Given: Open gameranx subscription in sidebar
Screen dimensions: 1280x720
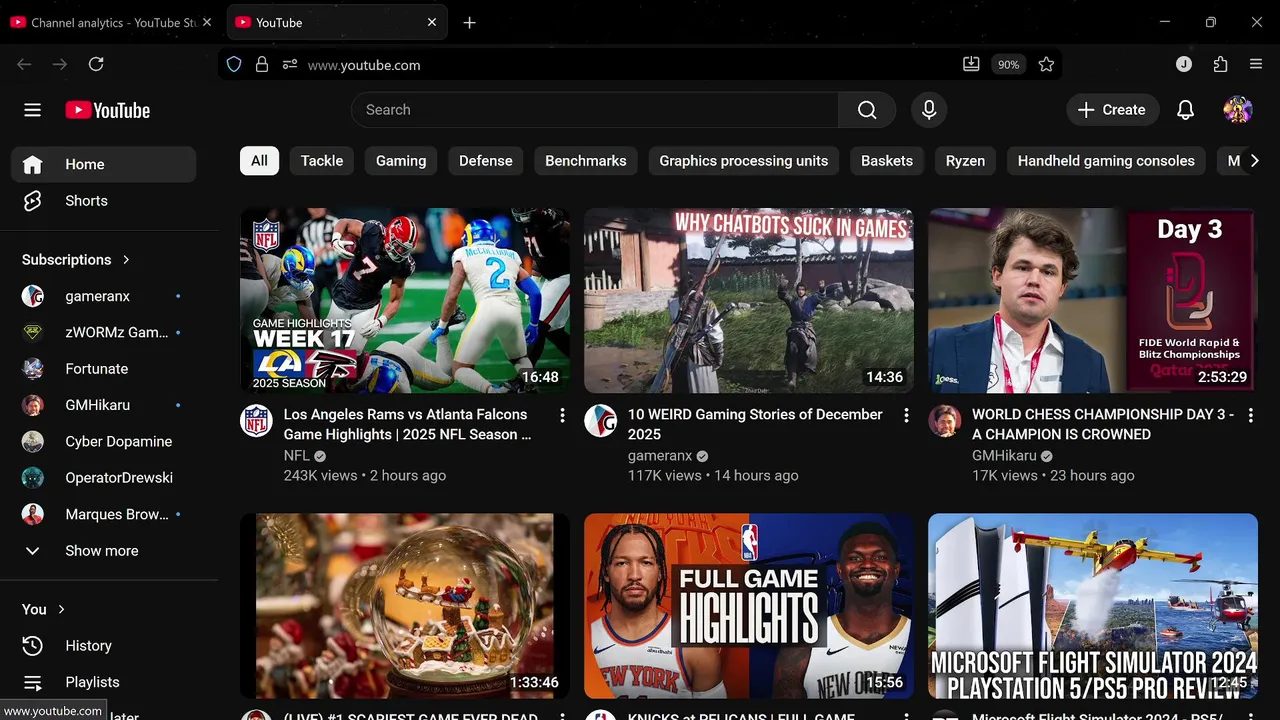Looking at the screenshot, I should click(x=103, y=296).
